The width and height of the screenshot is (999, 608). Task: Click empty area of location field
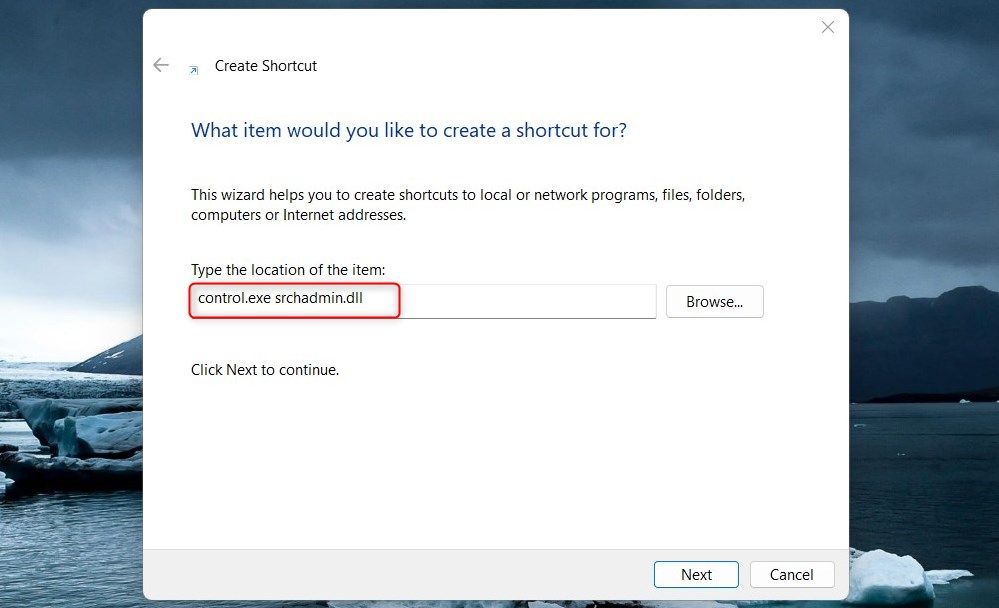528,301
